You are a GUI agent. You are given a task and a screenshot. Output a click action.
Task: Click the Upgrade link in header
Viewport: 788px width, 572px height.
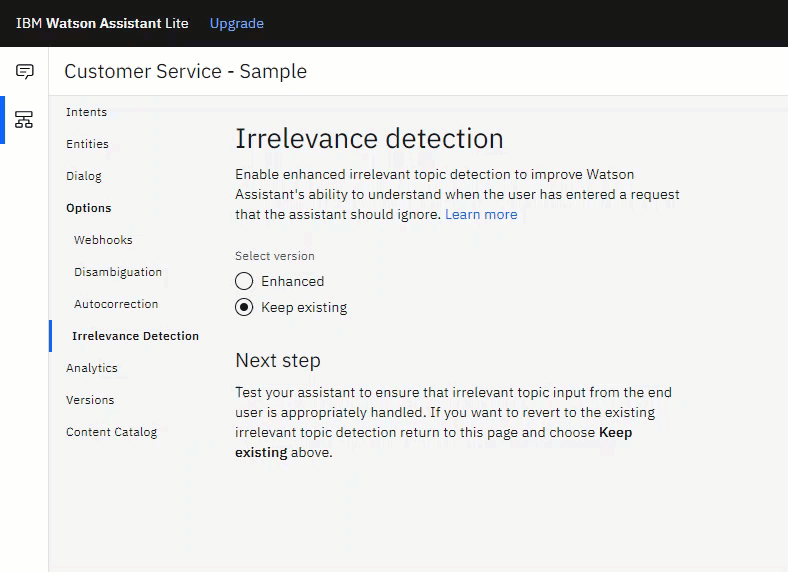click(x=236, y=23)
